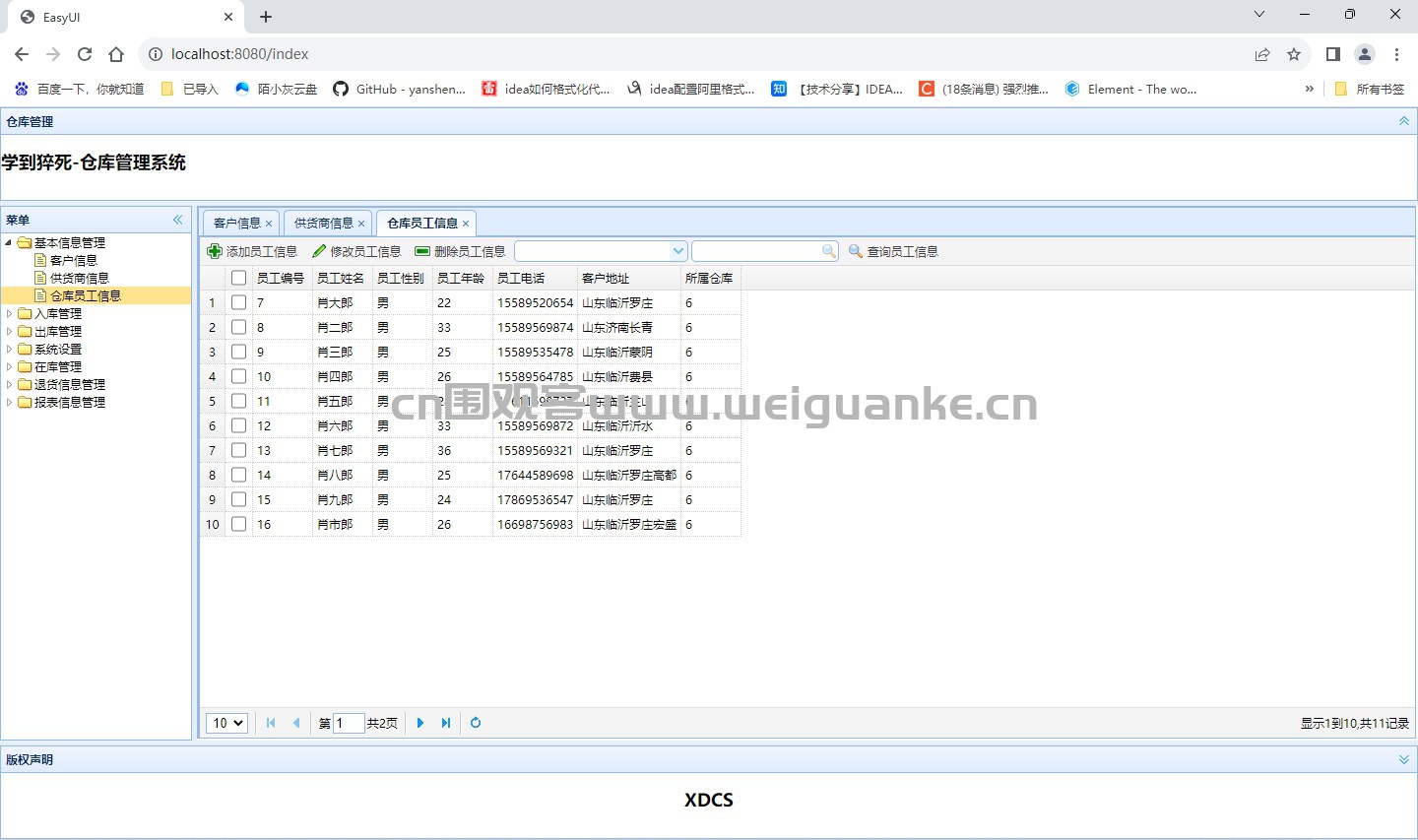The image size is (1418, 840).
Task: Click the pencil edit employee icon
Action: (319, 251)
